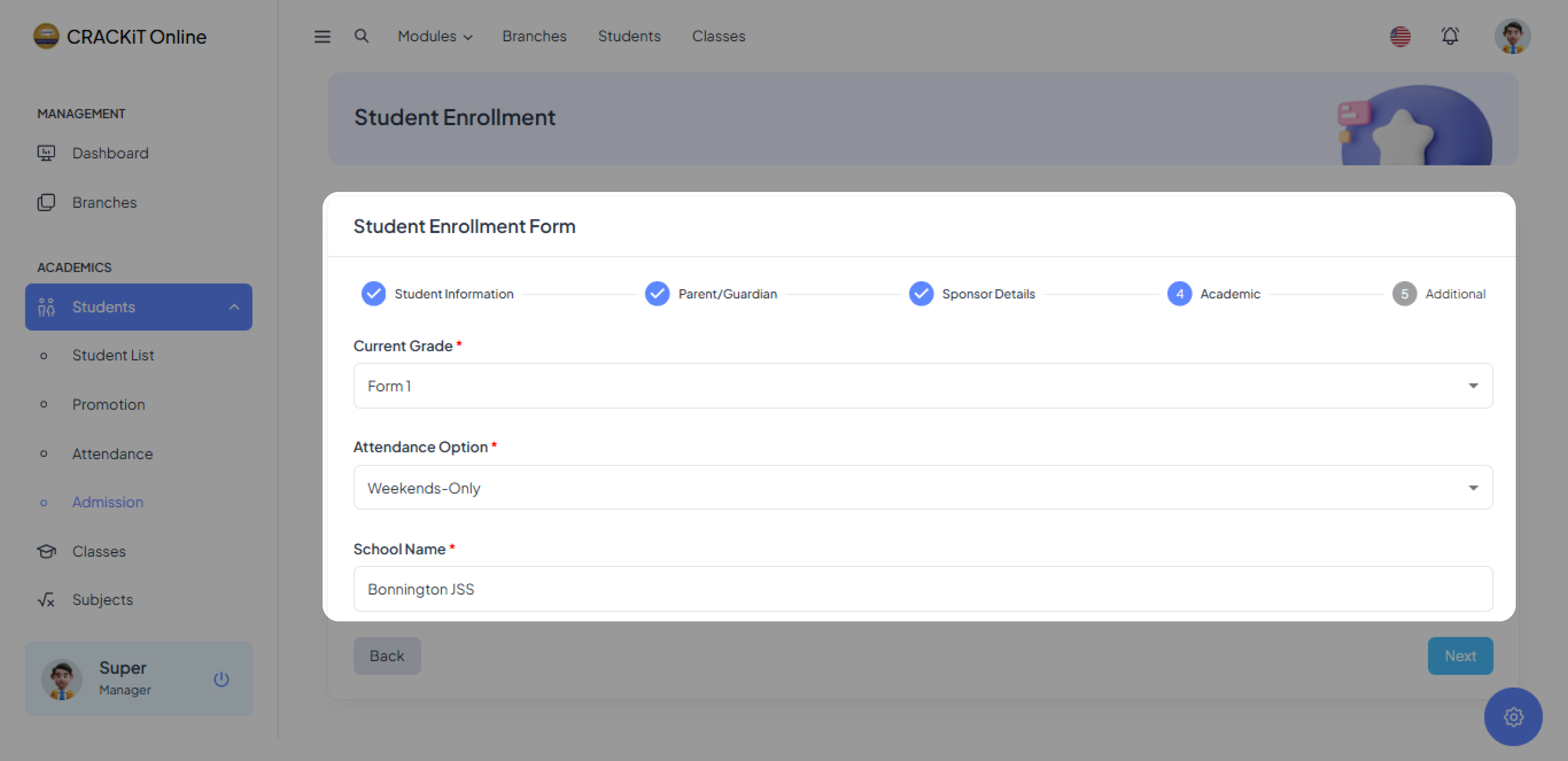
Task: Click the hamburger menu icon
Action: pos(322,36)
